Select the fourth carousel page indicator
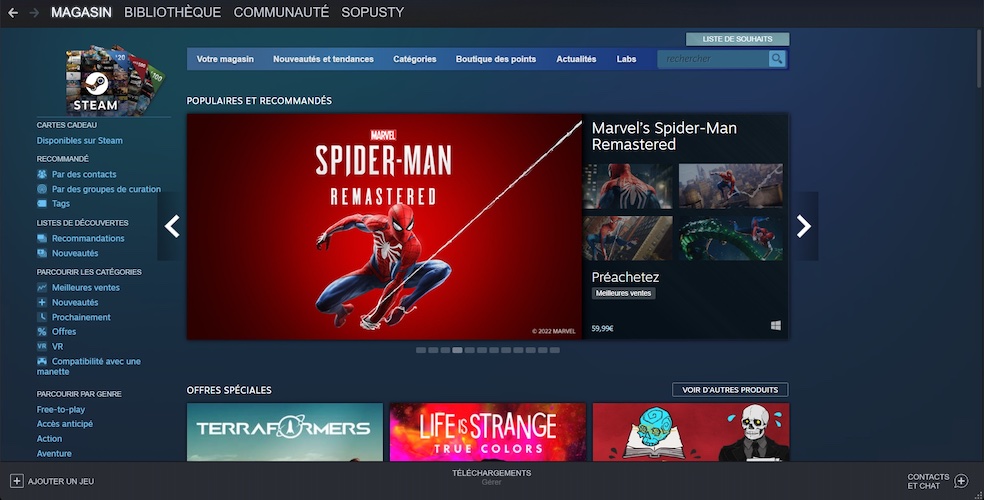The image size is (984, 500). point(457,350)
